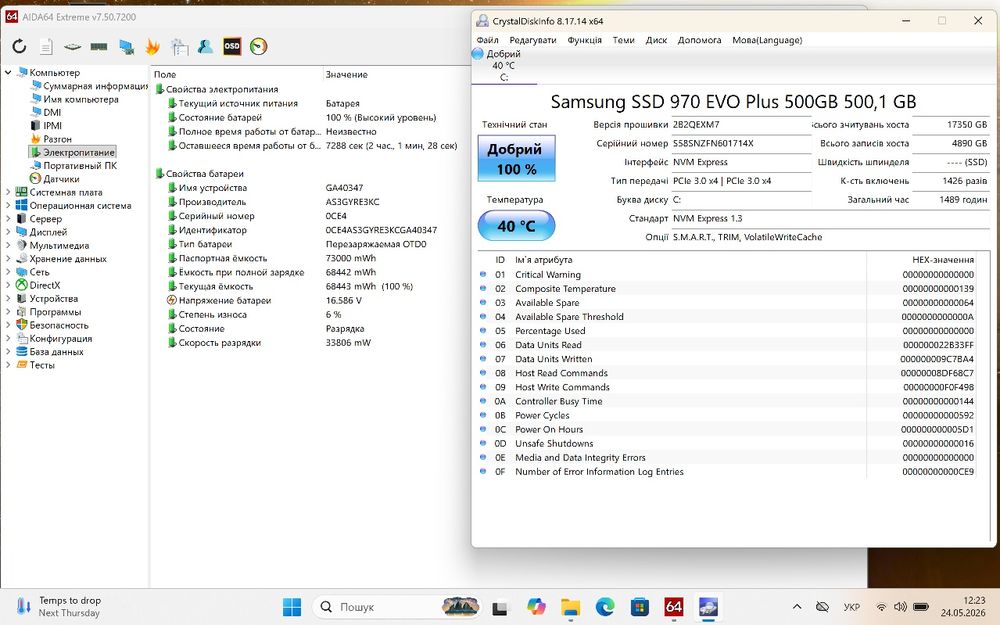Click the gauge benchmark toolbar icon
Screen dimensions: 1000x625
[x=258, y=47]
